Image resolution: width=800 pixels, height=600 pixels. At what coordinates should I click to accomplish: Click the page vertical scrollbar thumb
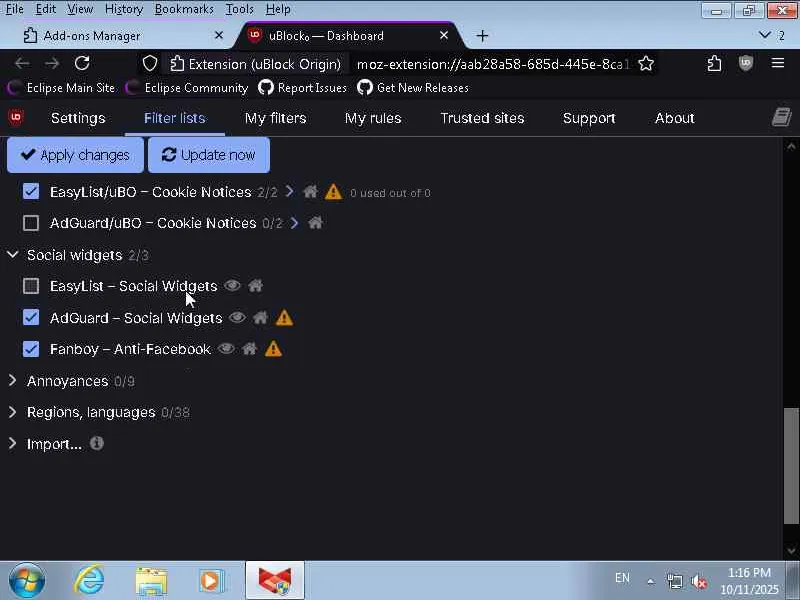click(791, 465)
